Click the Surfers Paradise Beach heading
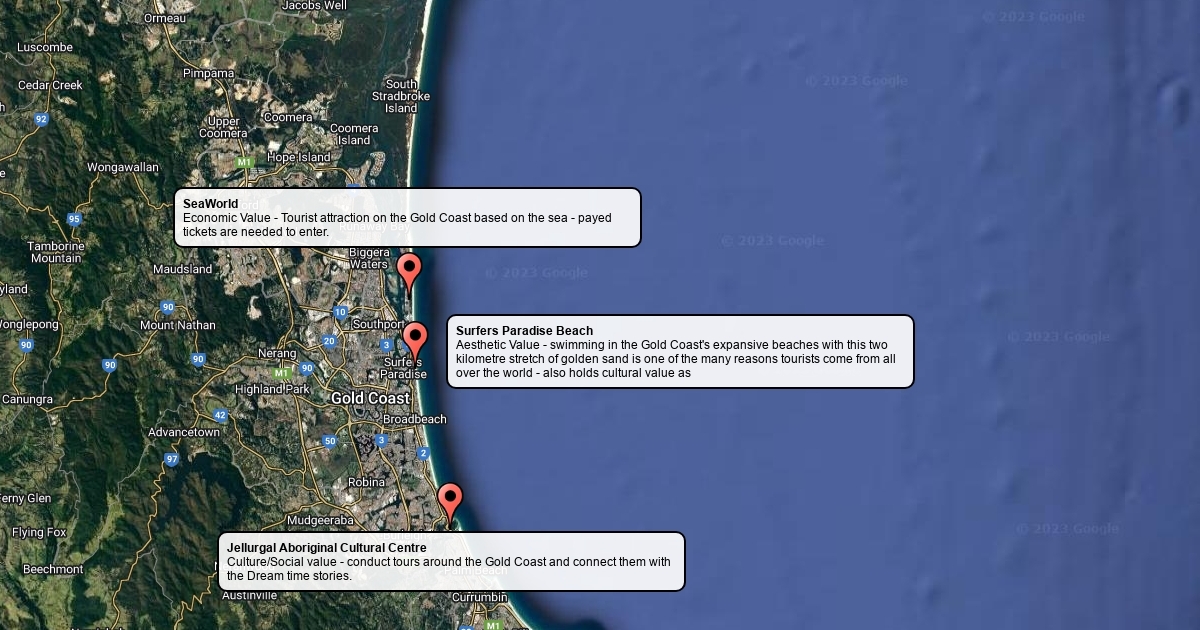This screenshot has width=1200, height=630. pos(524,331)
